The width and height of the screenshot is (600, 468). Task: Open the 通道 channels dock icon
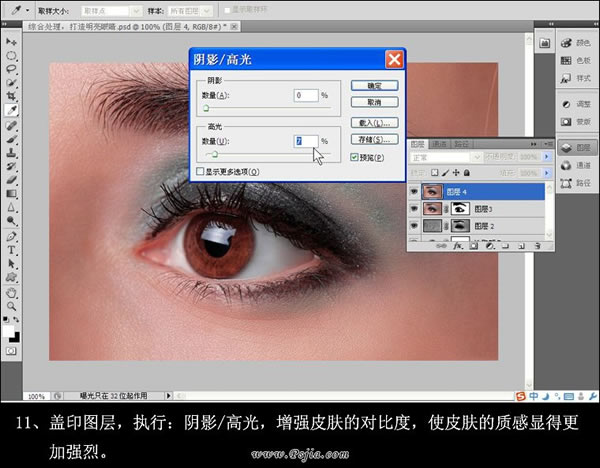(x=576, y=165)
